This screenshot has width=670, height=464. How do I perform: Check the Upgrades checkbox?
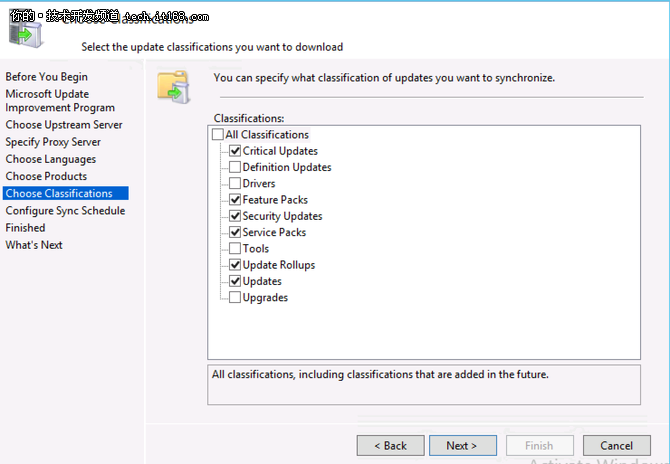pyautogui.click(x=235, y=297)
